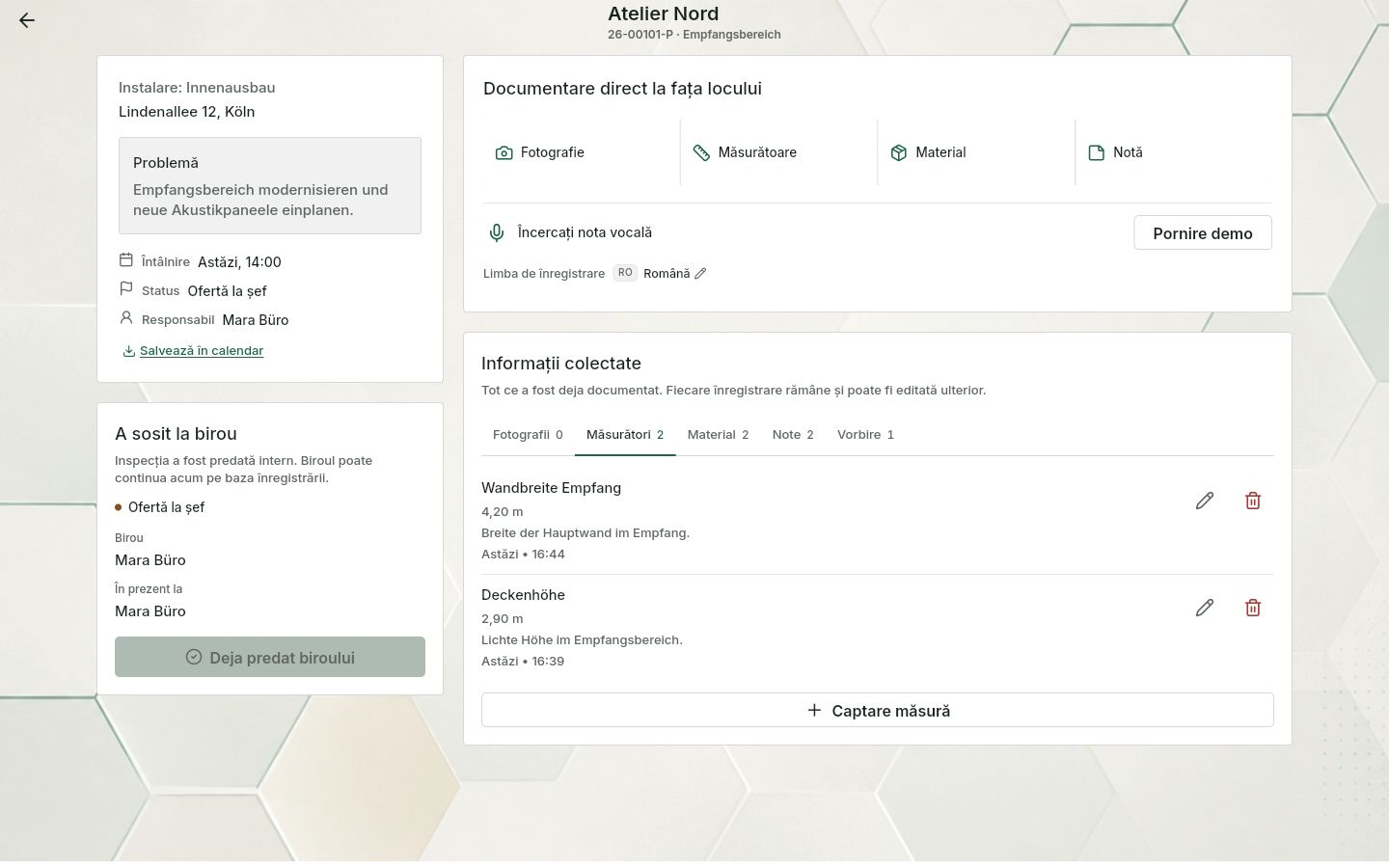Click the Informații colectate heading

click(561, 364)
